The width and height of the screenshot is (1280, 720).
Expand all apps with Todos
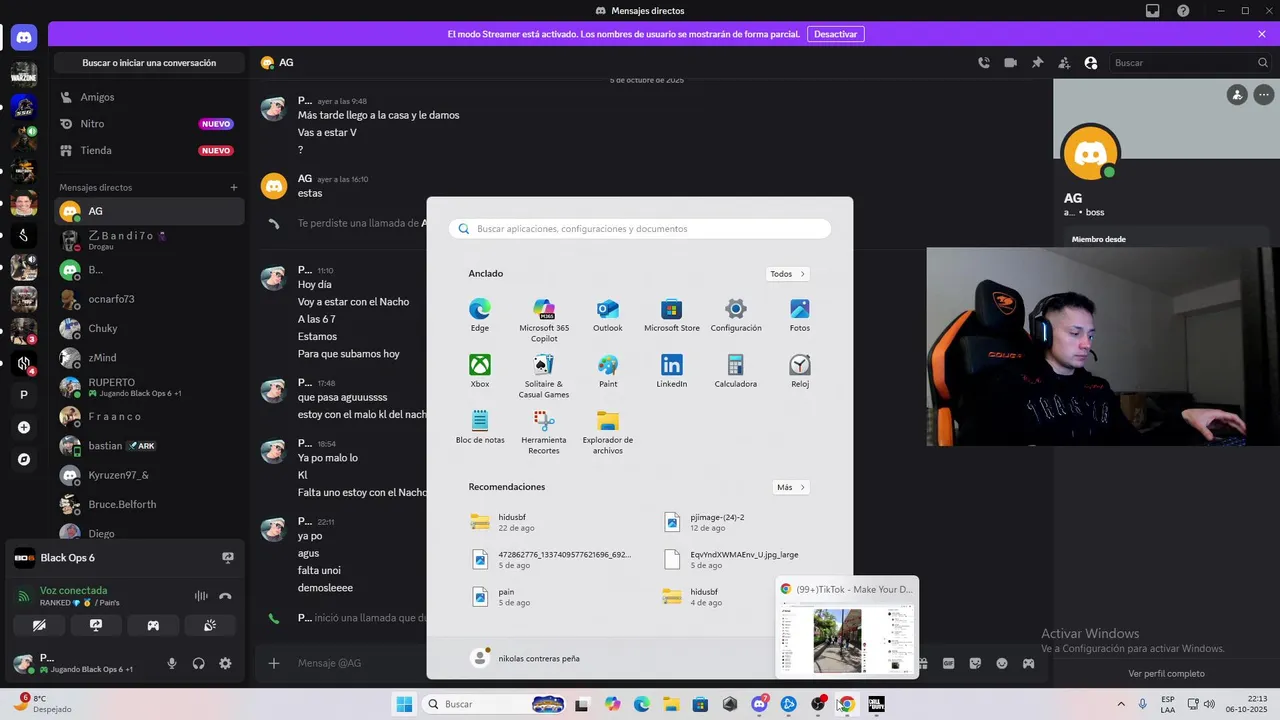point(788,274)
